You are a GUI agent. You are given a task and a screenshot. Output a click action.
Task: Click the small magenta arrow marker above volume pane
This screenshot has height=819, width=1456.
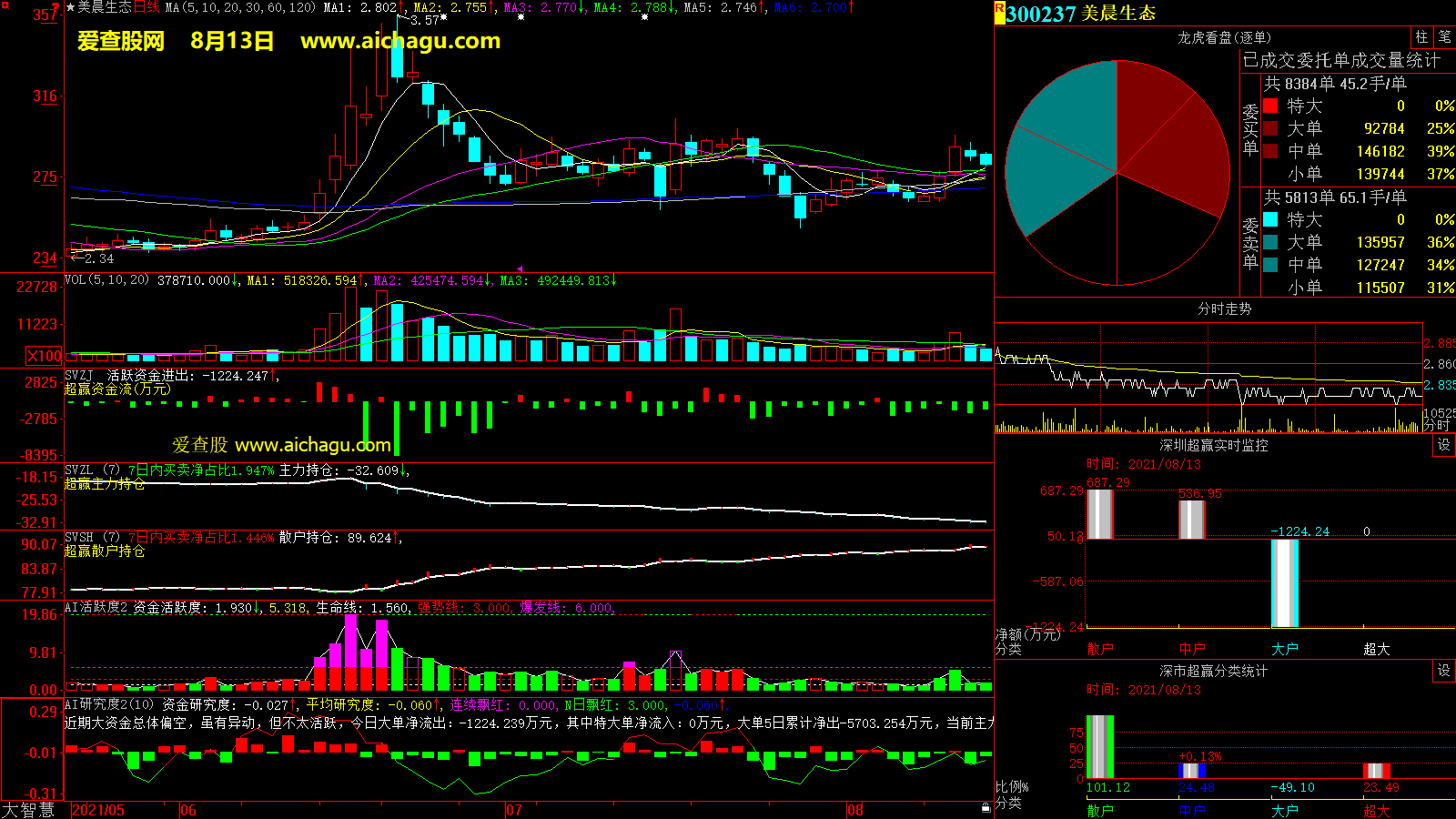pos(520,268)
